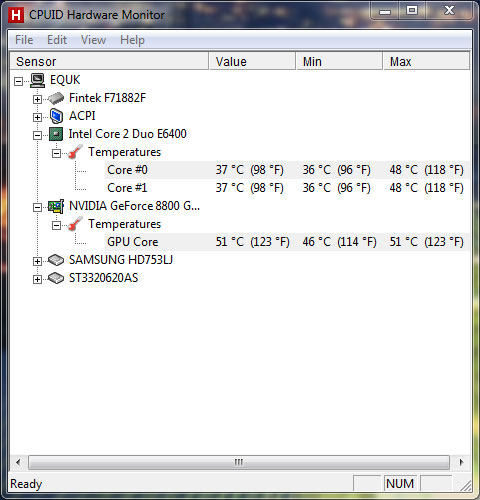Select the Fintek F71882F label
Viewport: 480px width, 500px height.
107,98
